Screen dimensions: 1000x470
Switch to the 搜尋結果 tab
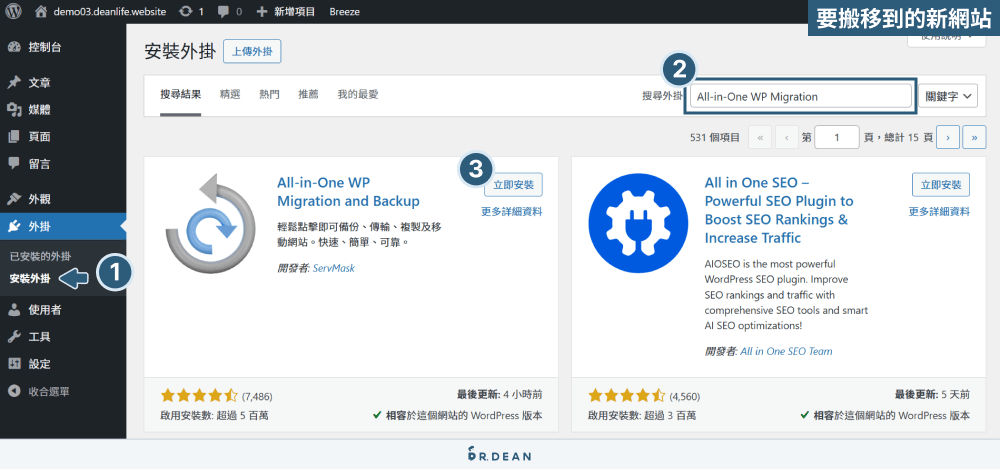tap(180, 94)
